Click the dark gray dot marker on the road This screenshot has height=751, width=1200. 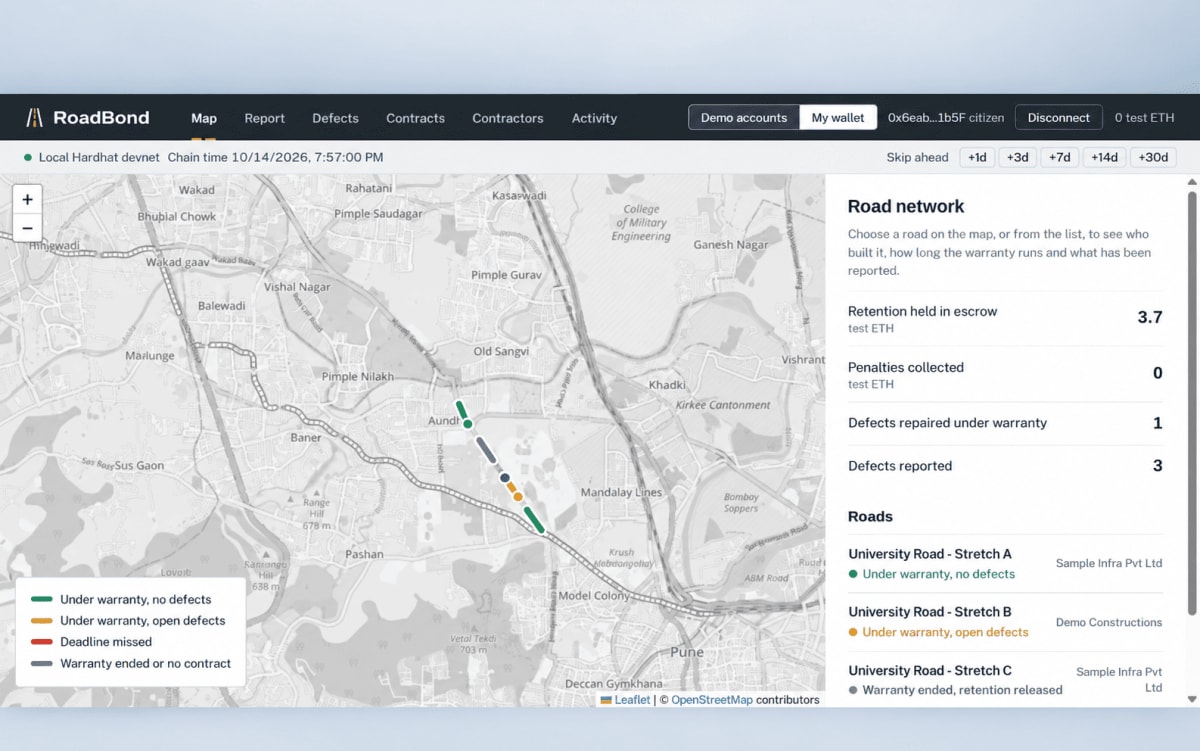click(505, 478)
